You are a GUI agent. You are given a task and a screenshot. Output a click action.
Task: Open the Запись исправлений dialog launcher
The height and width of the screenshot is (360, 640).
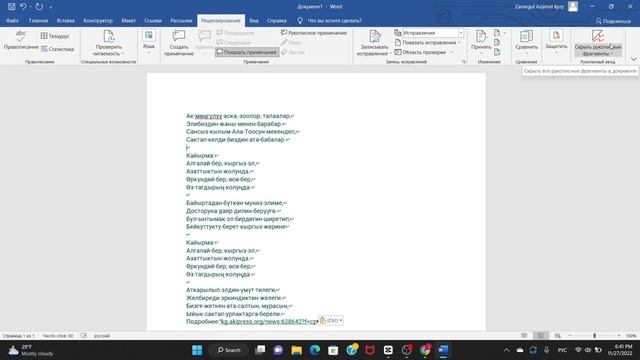(464, 62)
